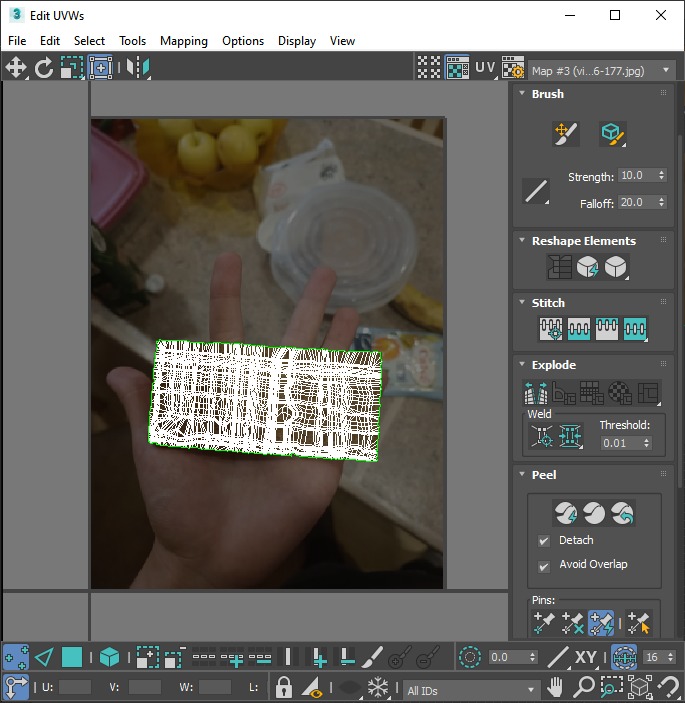Viewport: 685px width, 703px height.
Task: Click the Quick Peel icon
Action: coord(565,513)
